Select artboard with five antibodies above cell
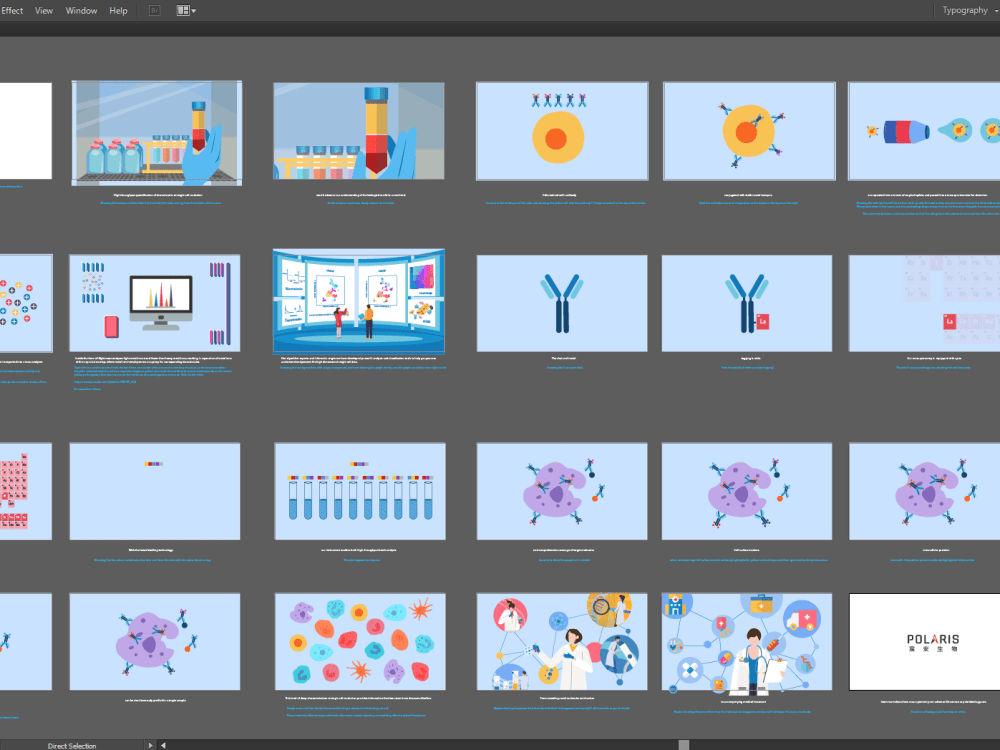This screenshot has width=1000, height=750. 562,131
